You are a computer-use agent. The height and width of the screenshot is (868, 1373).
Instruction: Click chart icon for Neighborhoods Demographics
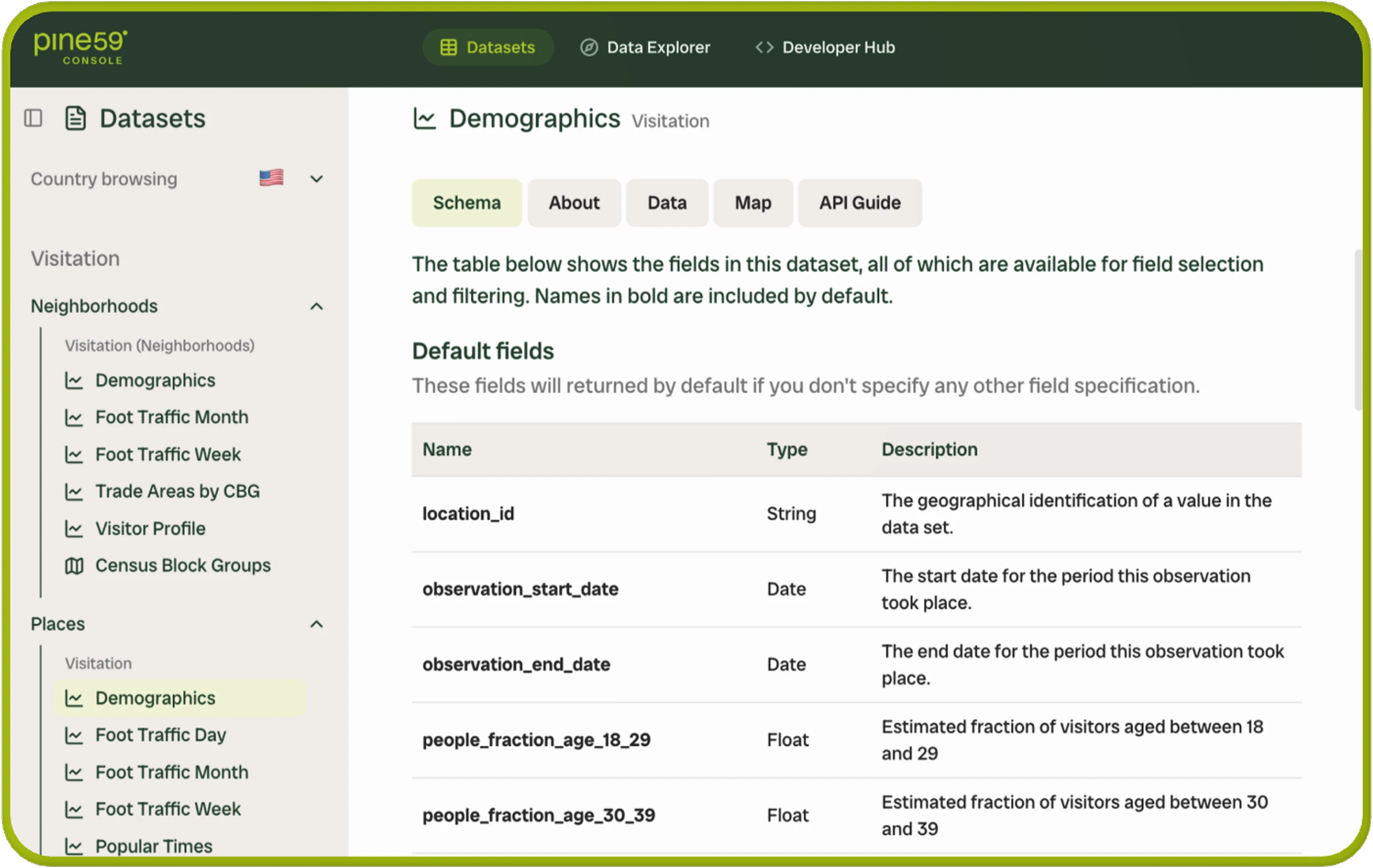(73, 380)
